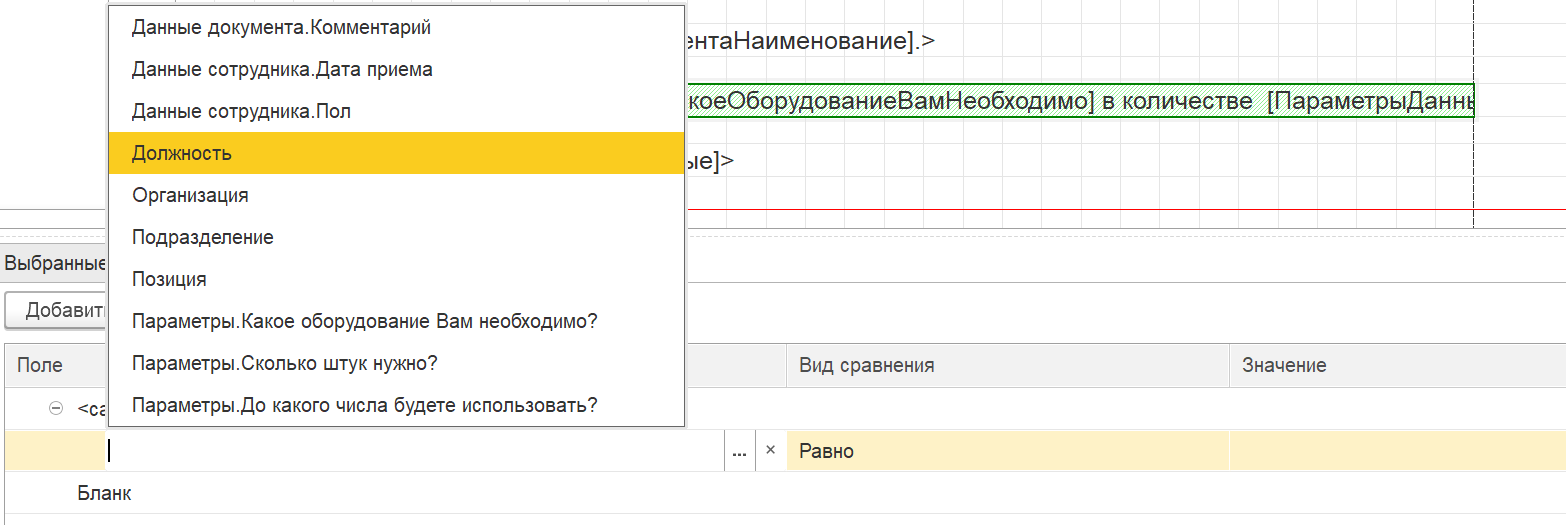The width and height of the screenshot is (1566, 525).
Task: Click the ellipsis field selection button
Action: coord(739,452)
